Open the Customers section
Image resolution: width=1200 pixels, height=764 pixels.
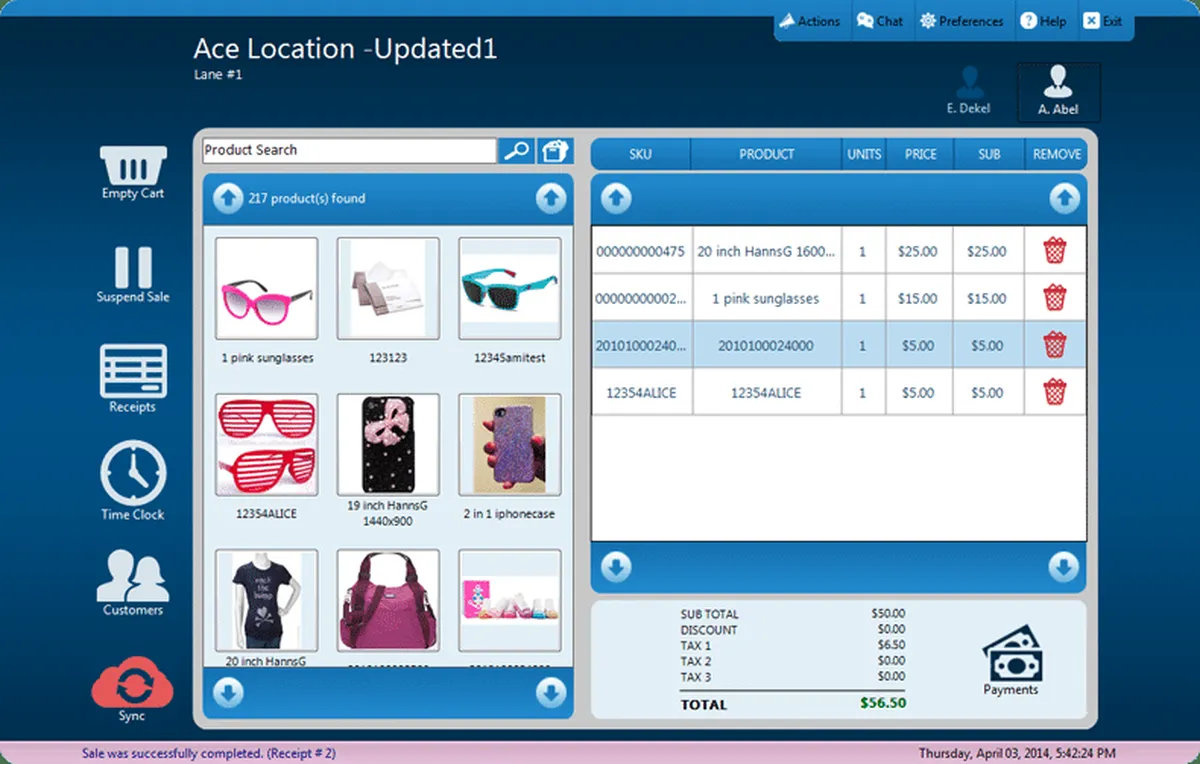pyautogui.click(x=132, y=577)
